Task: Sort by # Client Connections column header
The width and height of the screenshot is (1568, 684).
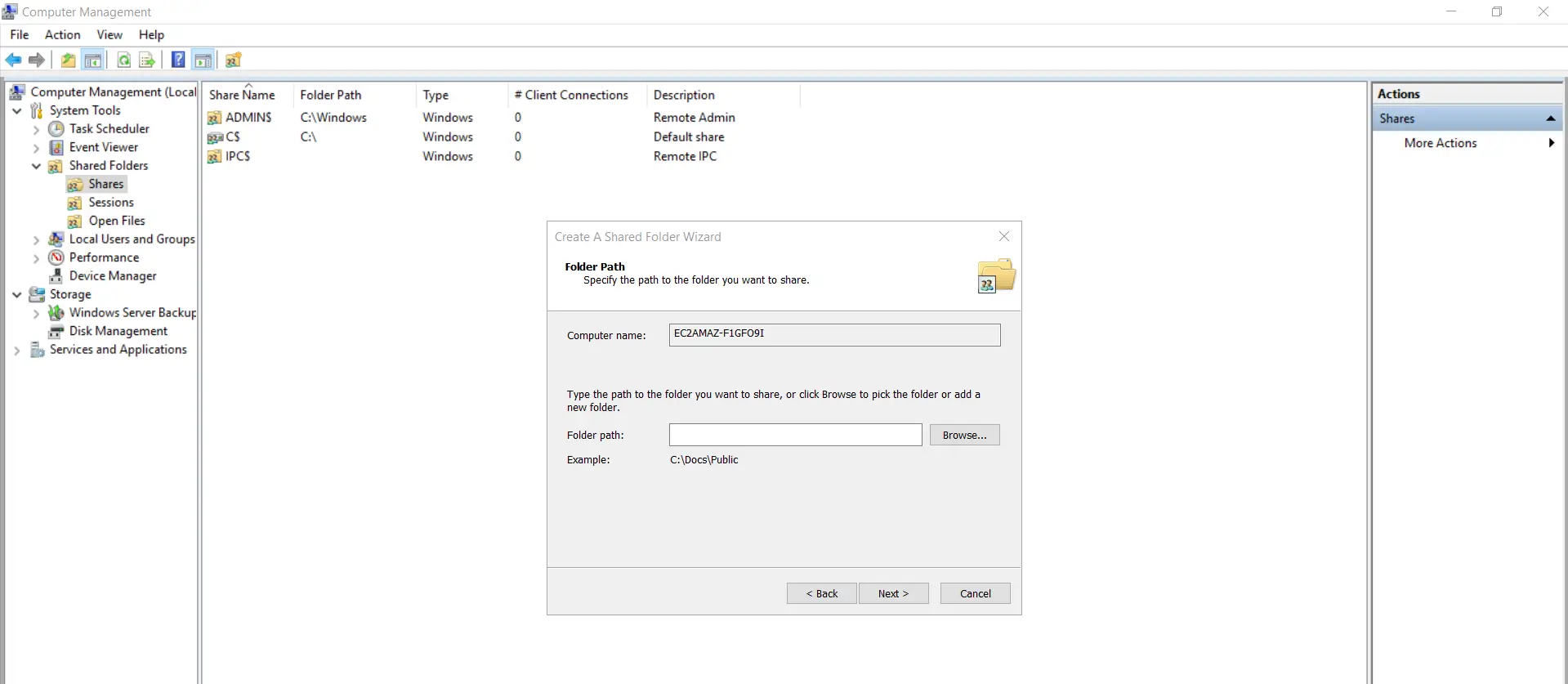Action: point(577,95)
